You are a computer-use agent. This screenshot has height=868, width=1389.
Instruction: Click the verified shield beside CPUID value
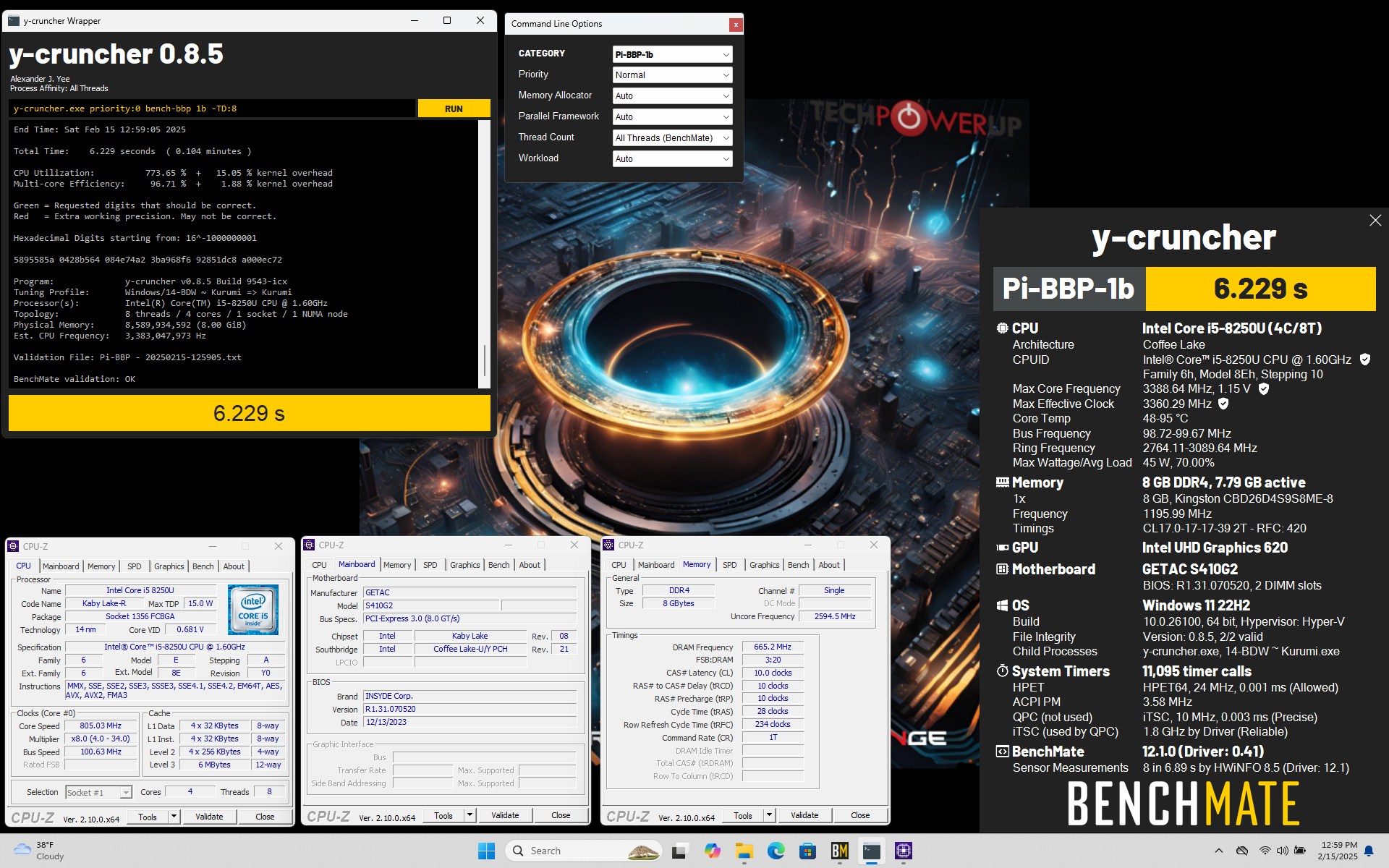click(1364, 359)
